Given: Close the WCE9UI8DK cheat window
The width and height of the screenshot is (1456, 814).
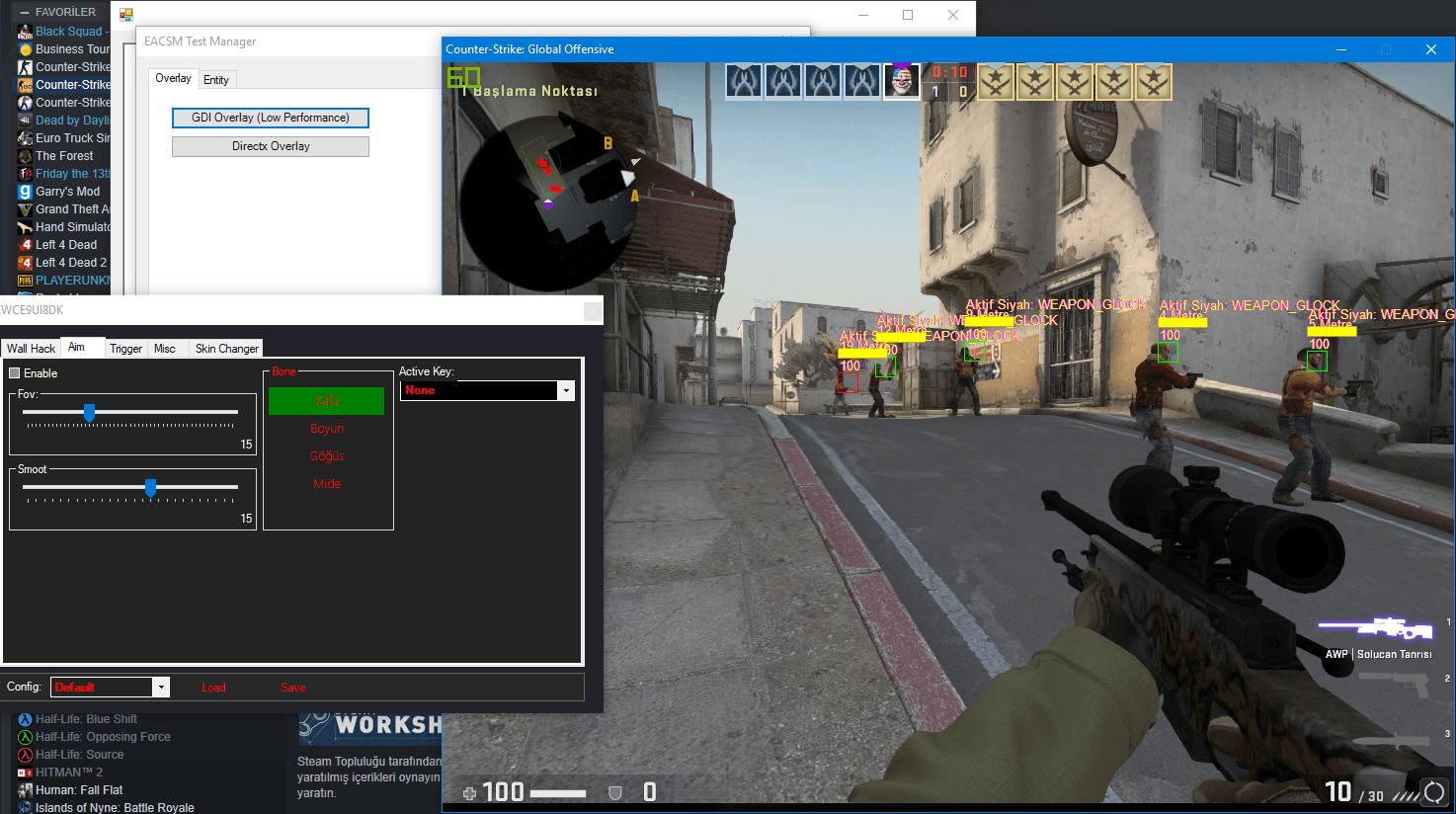Looking at the screenshot, I should pos(592,311).
